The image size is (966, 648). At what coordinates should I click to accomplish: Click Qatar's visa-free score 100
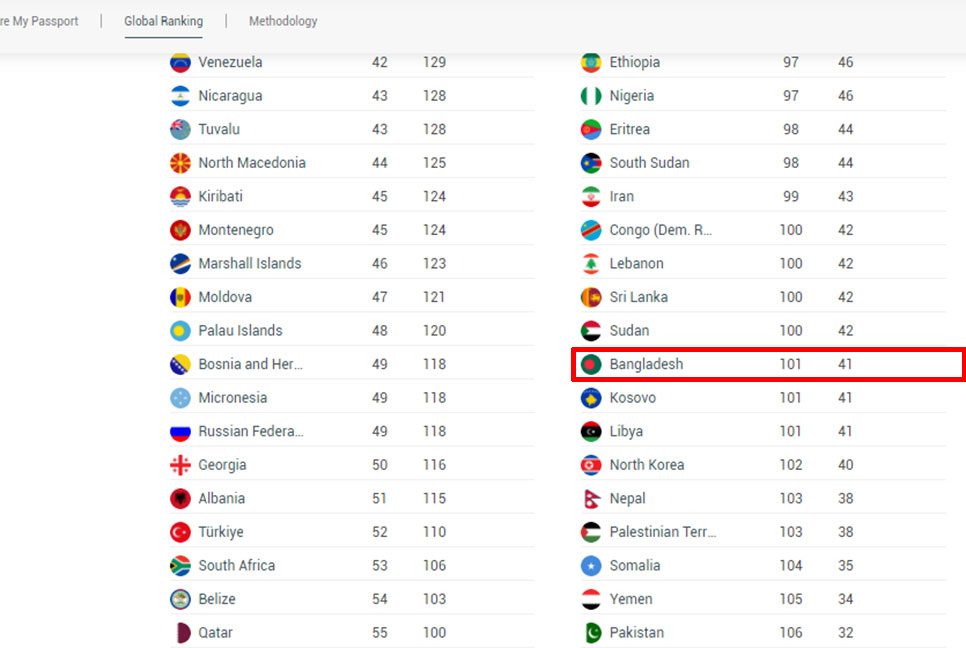pos(434,633)
